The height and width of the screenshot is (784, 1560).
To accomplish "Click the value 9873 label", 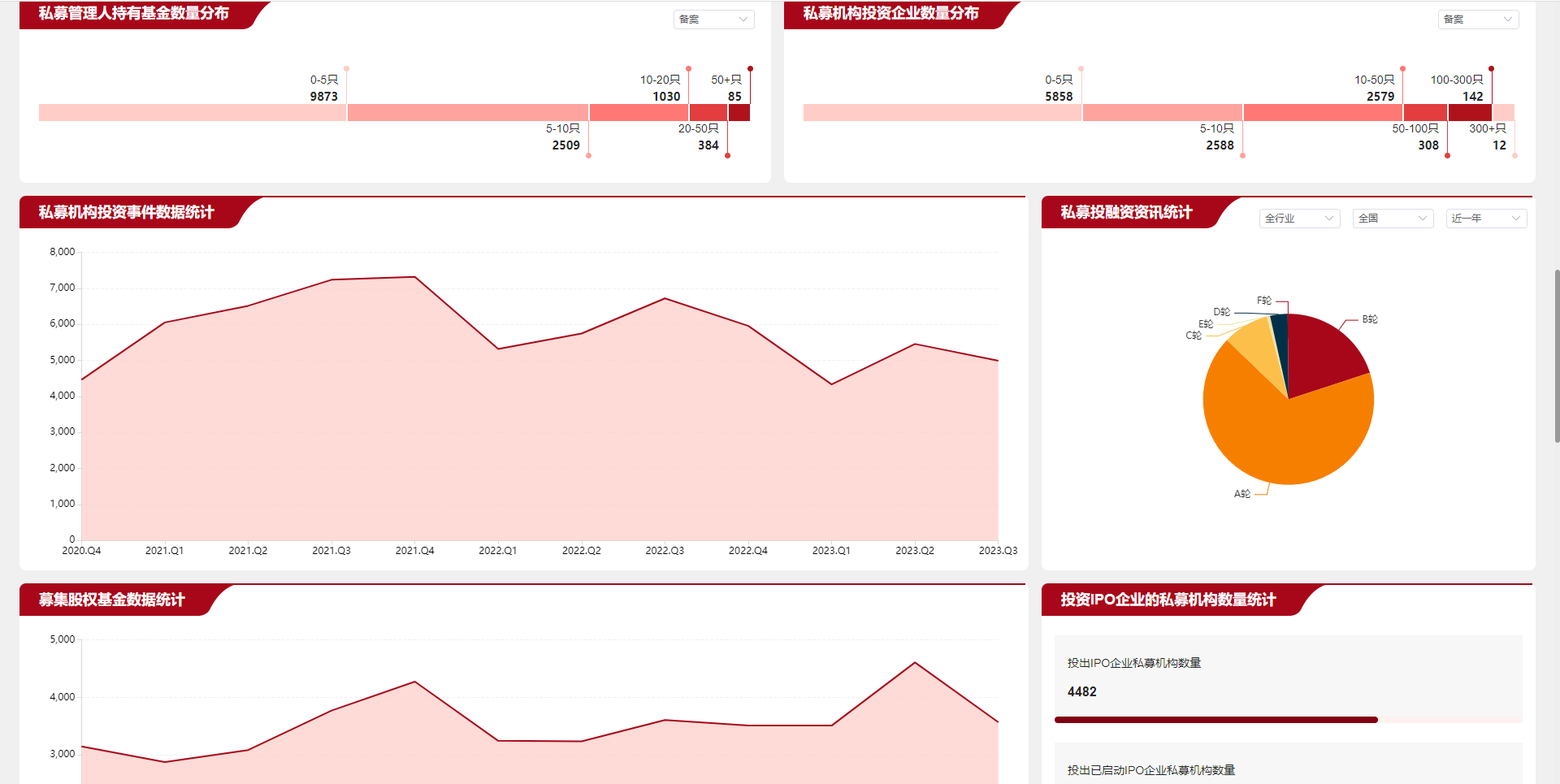I will pos(323,97).
